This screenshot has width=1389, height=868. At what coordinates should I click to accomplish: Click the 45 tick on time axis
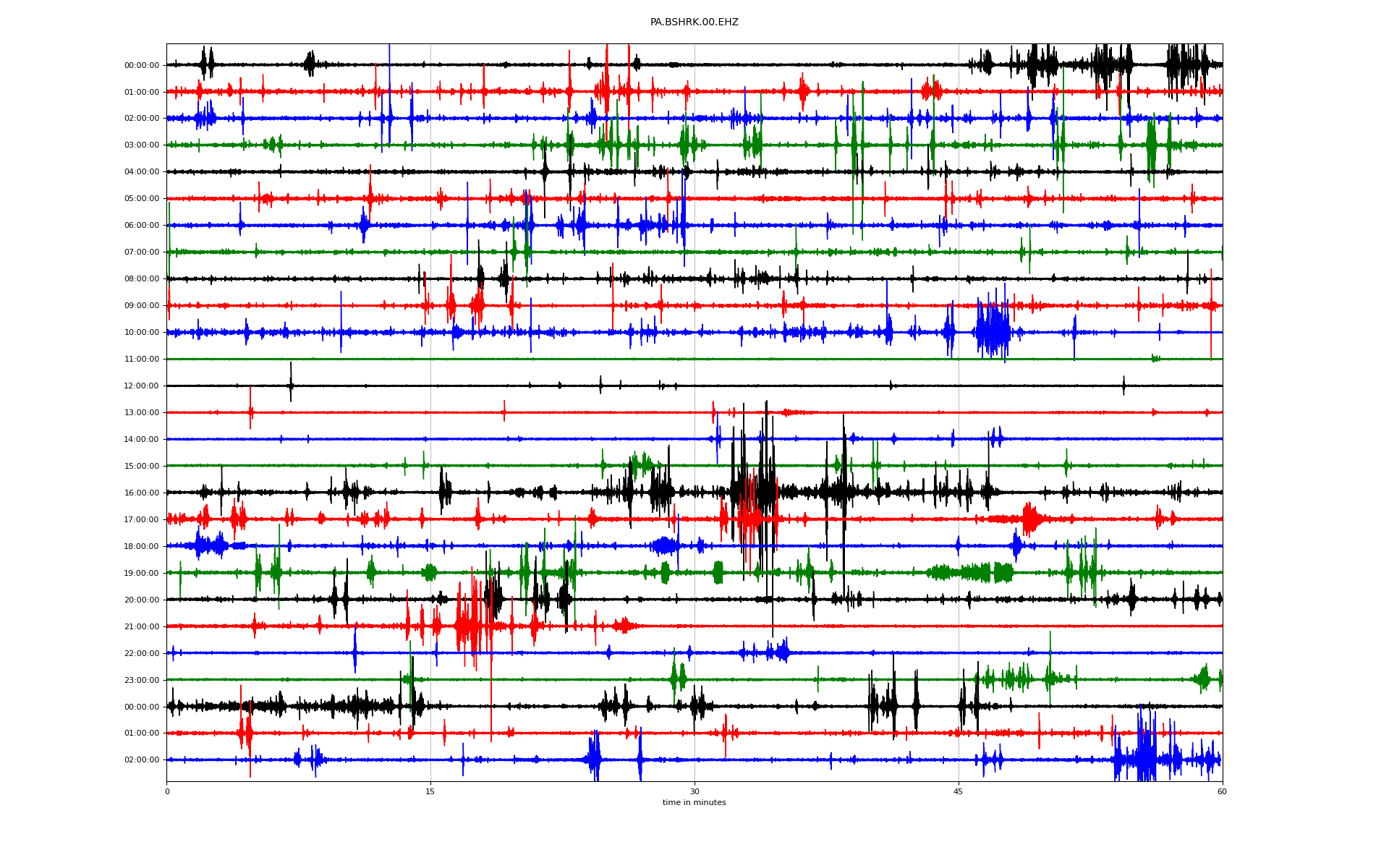[x=959, y=791]
